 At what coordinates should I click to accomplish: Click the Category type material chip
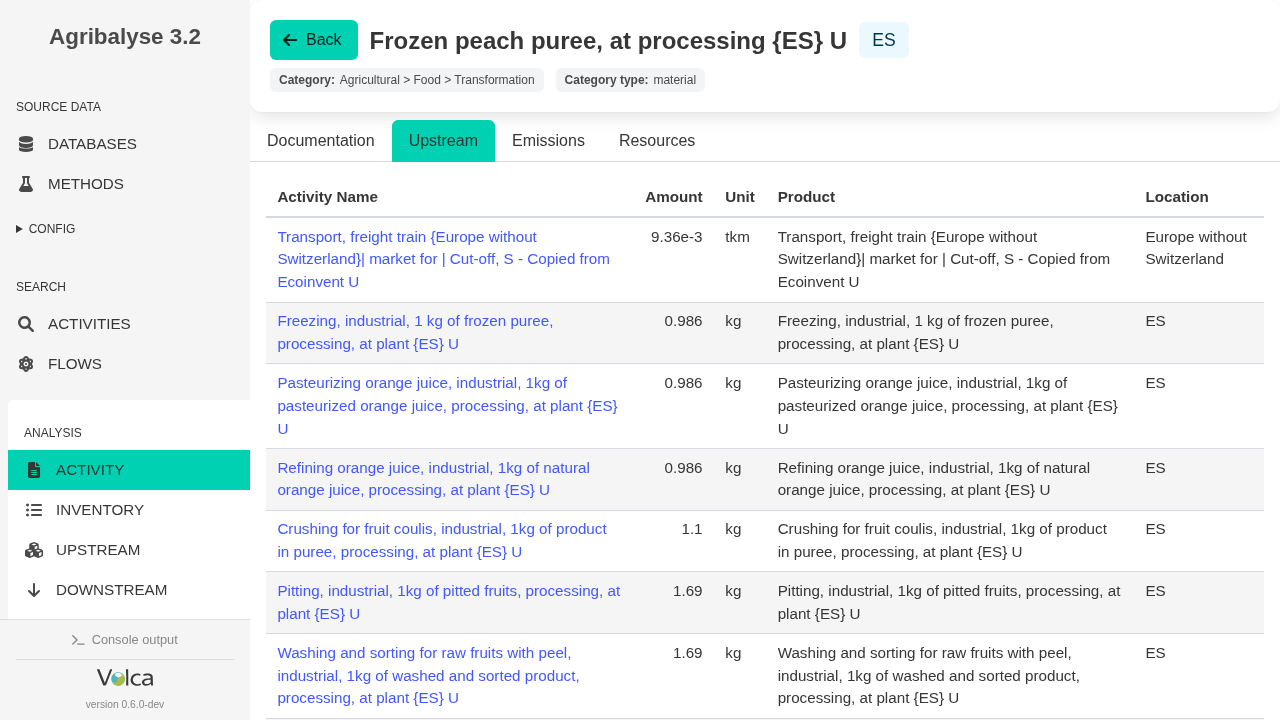pos(630,80)
